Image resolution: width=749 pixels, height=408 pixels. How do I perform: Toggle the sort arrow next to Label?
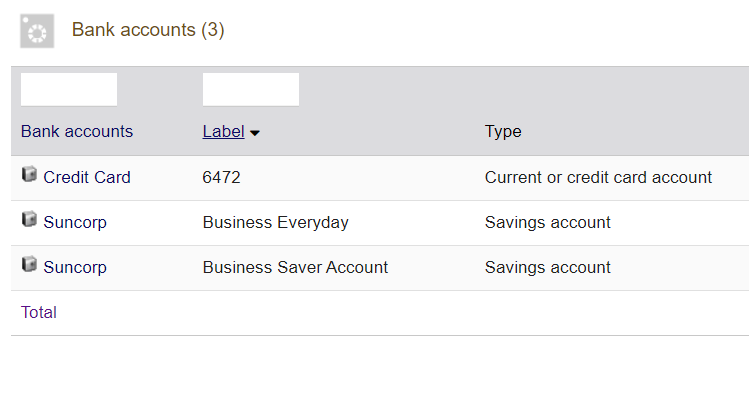point(255,133)
